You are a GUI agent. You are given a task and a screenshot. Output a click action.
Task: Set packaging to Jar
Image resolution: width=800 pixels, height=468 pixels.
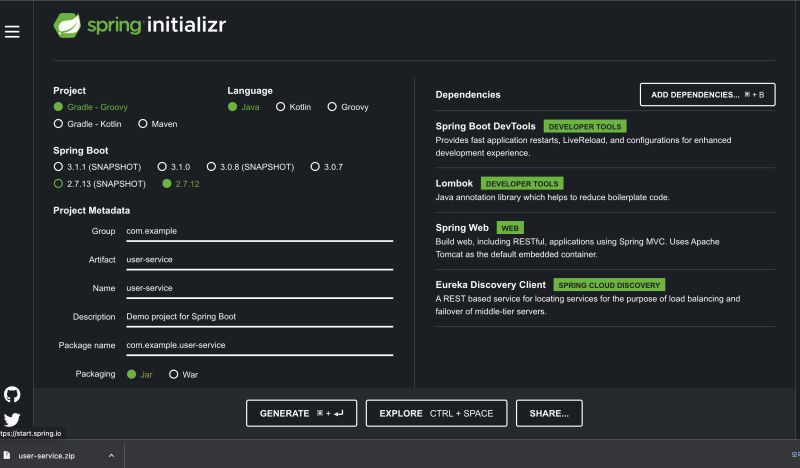[140, 374]
